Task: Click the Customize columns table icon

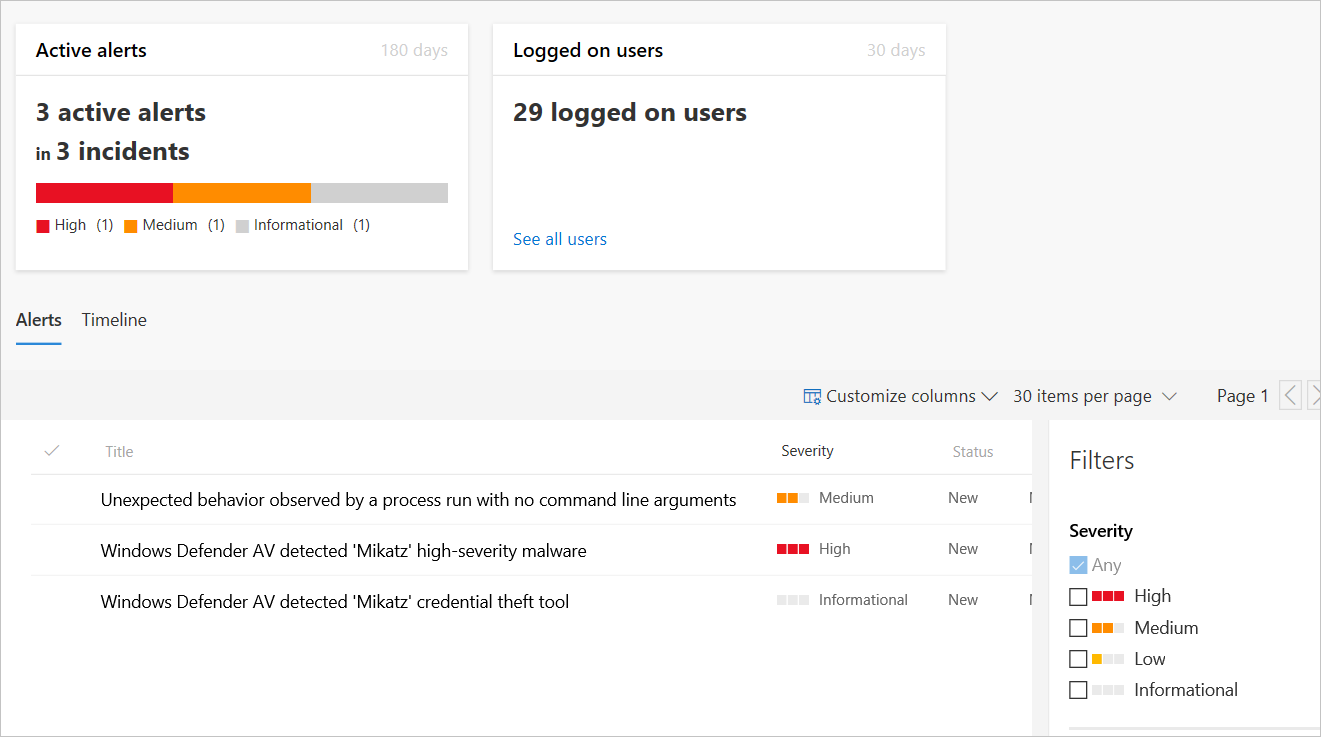Action: 812,397
